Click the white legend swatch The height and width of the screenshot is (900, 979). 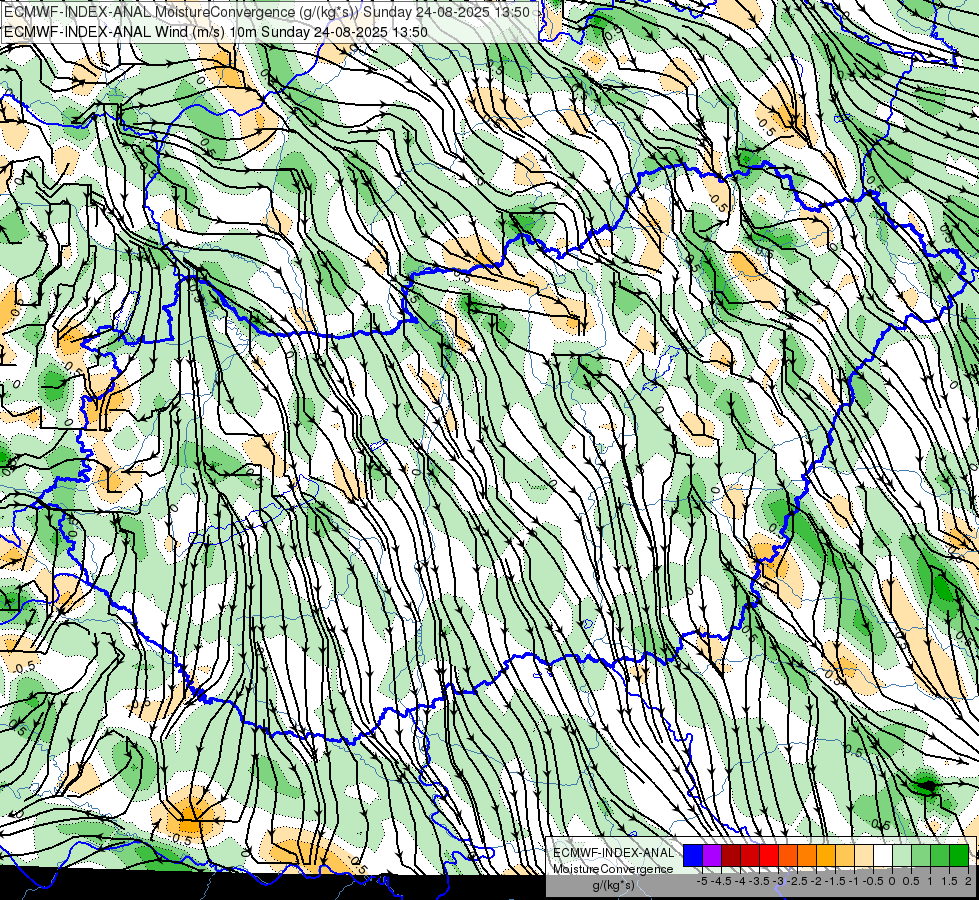click(883, 856)
